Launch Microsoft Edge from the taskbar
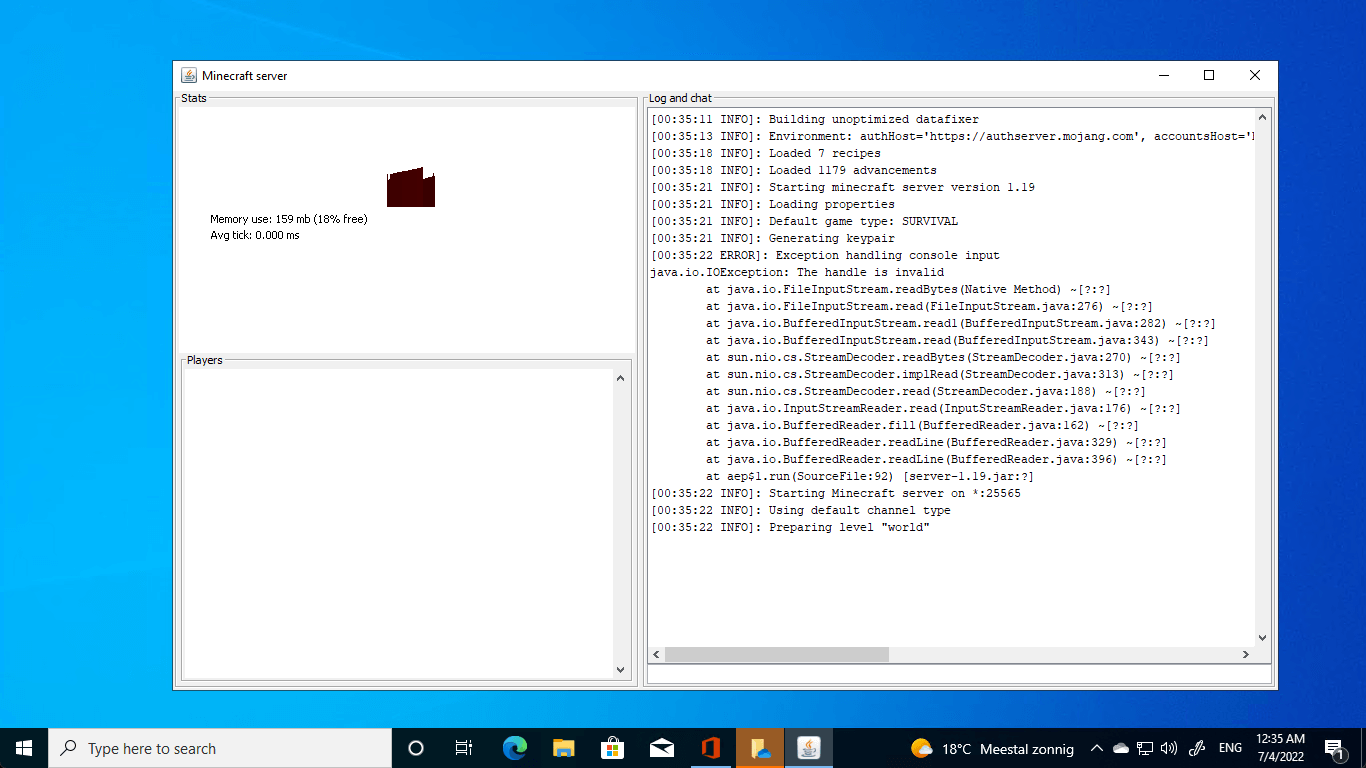 515,748
